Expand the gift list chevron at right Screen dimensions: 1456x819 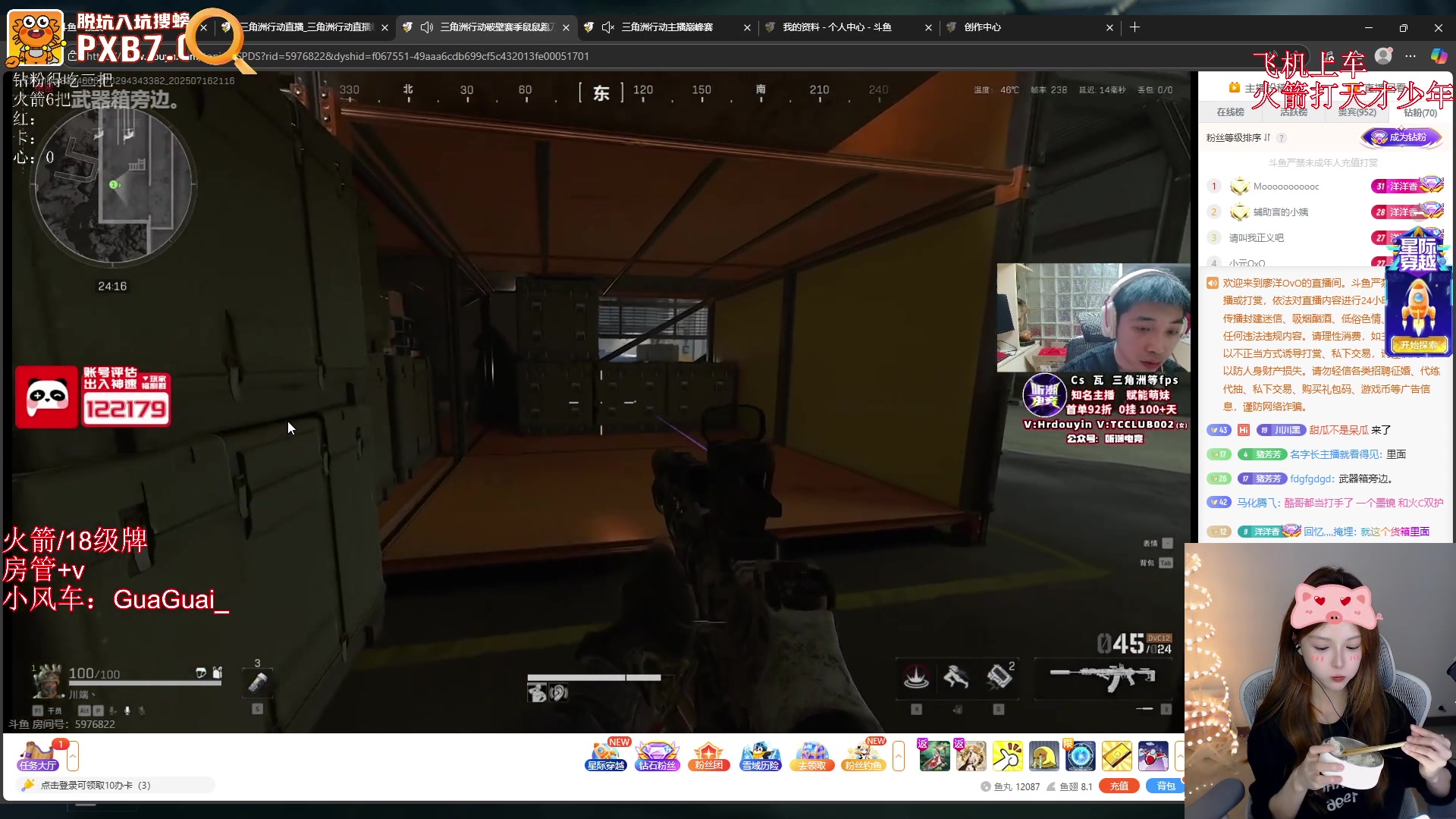(1180, 756)
